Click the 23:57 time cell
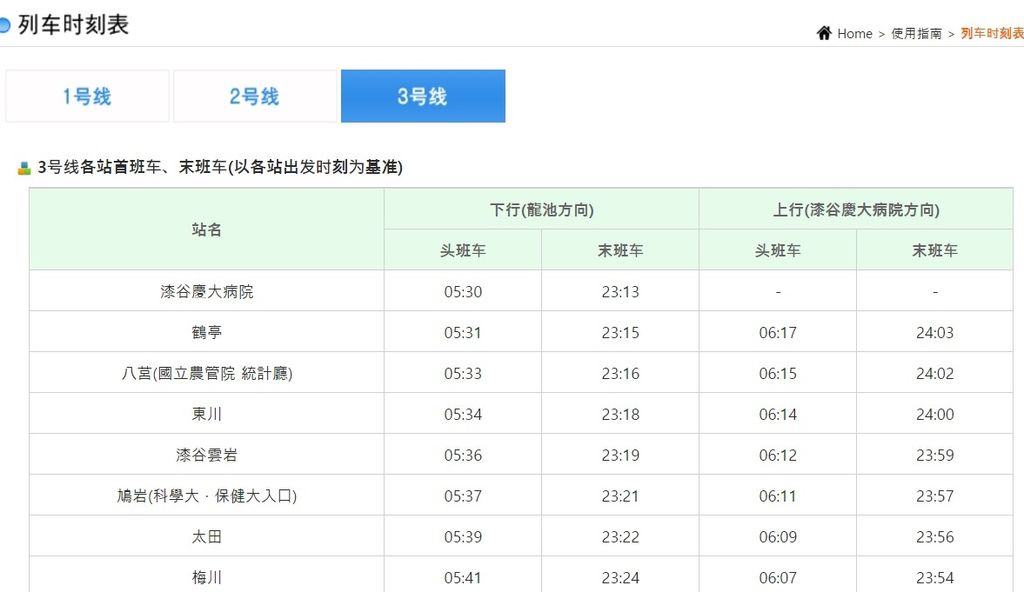 (935, 496)
